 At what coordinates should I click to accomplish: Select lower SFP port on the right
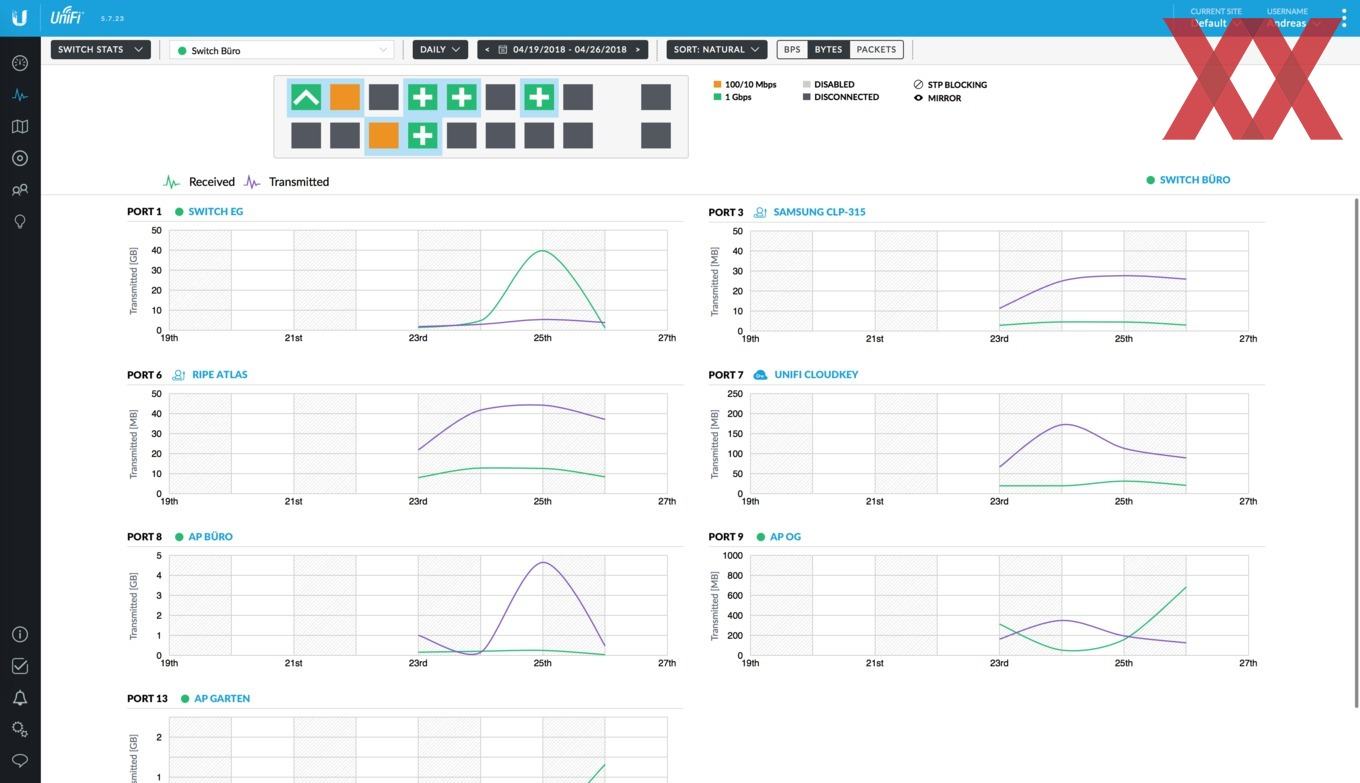pyautogui.click(x=656, y=135)
